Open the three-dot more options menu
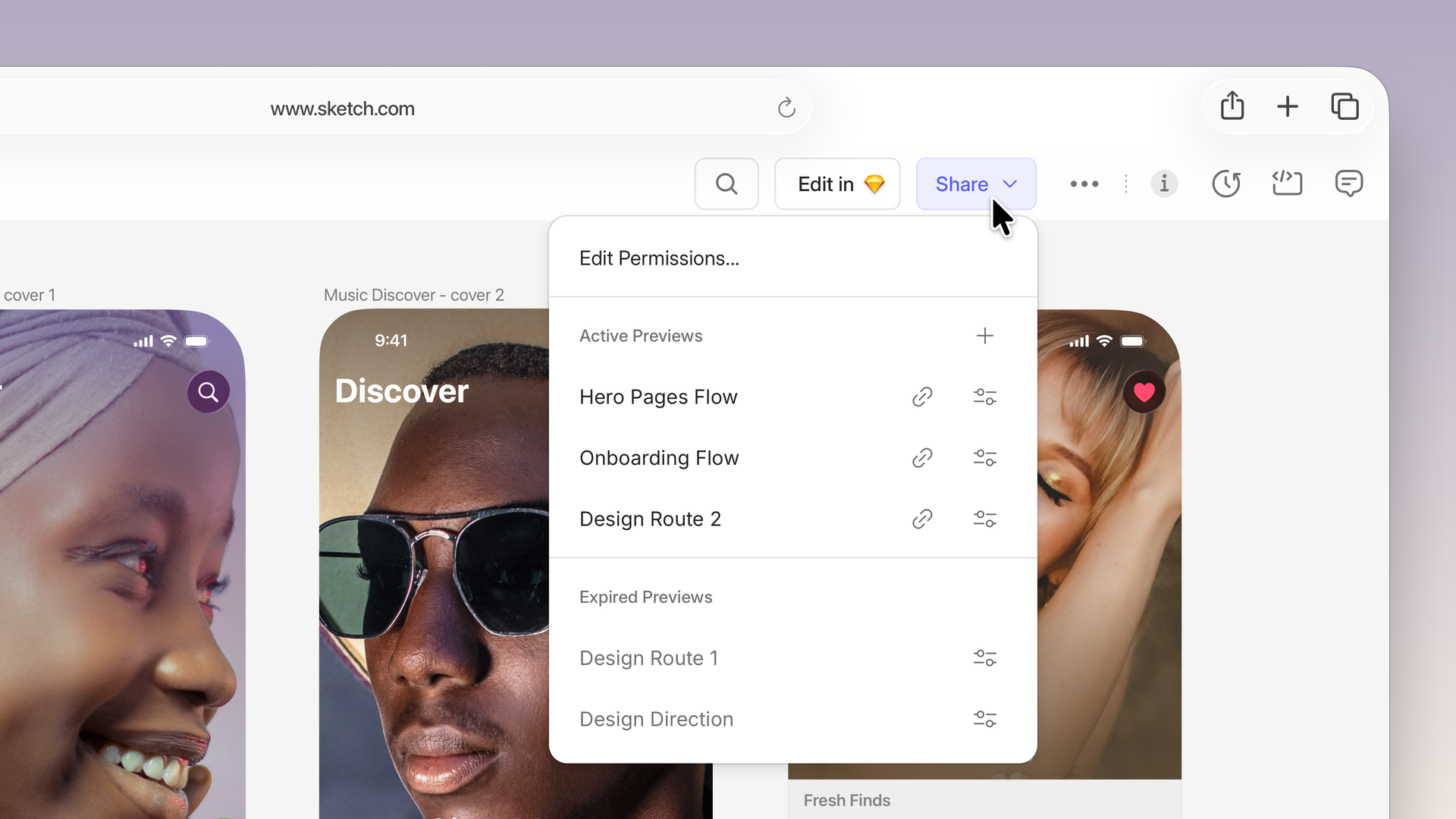The width and height of the screenshot is (1456, 819). click(1084, 184)
